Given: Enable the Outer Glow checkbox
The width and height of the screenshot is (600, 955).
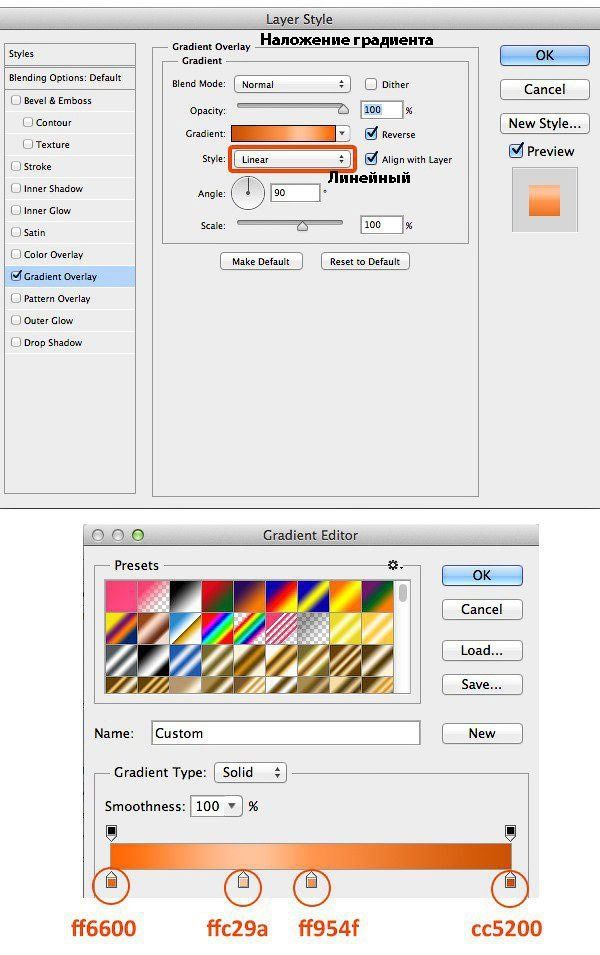Looking at the screenshot, I should click(x=16, y=320).
